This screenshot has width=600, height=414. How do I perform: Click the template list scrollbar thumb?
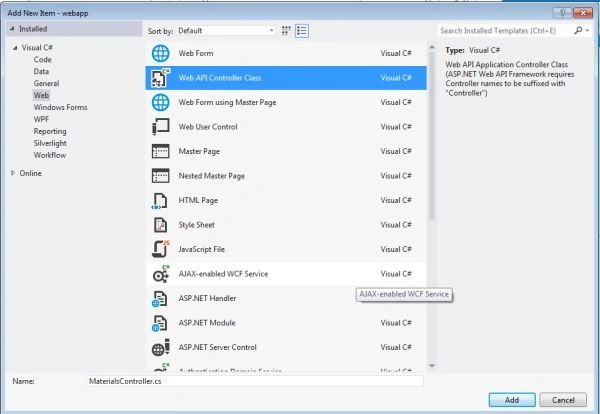pos(432,136)
